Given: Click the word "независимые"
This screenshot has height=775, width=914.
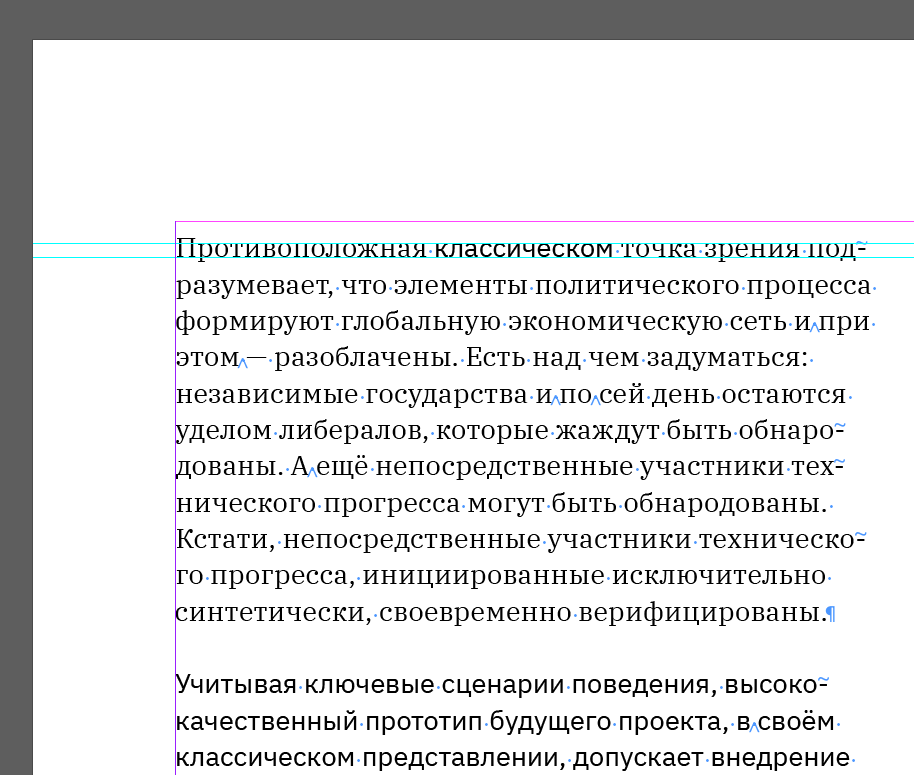Looking at the screenshot, I should tap(267, 394).
